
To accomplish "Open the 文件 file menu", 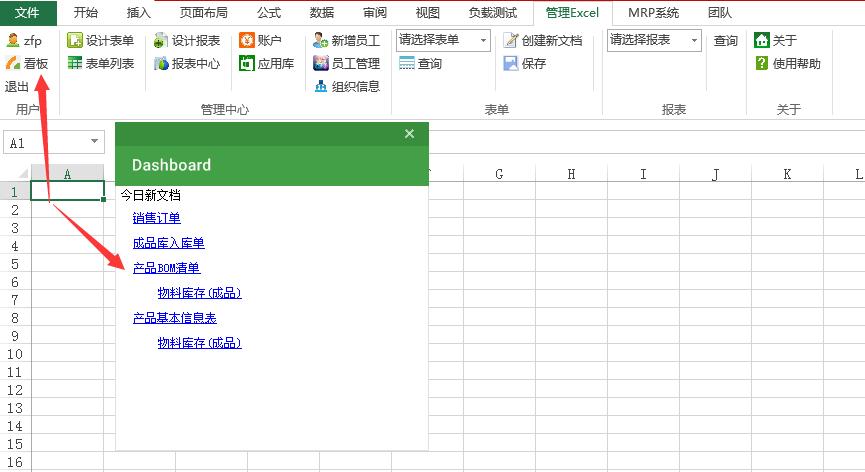I will [x=28, y=13].
